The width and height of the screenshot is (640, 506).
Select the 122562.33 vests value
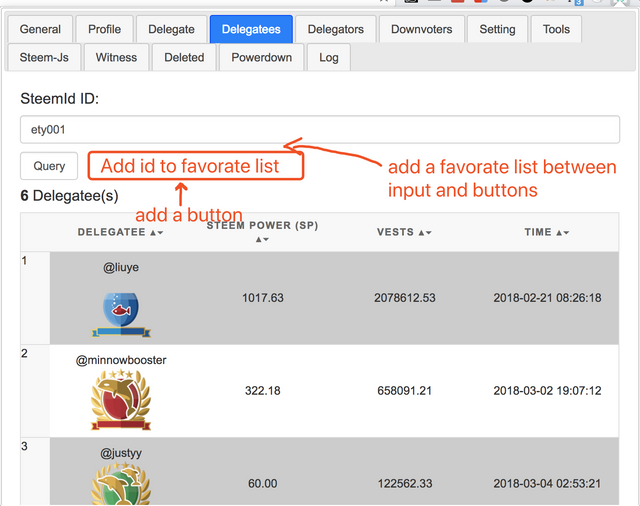[404, 484]
